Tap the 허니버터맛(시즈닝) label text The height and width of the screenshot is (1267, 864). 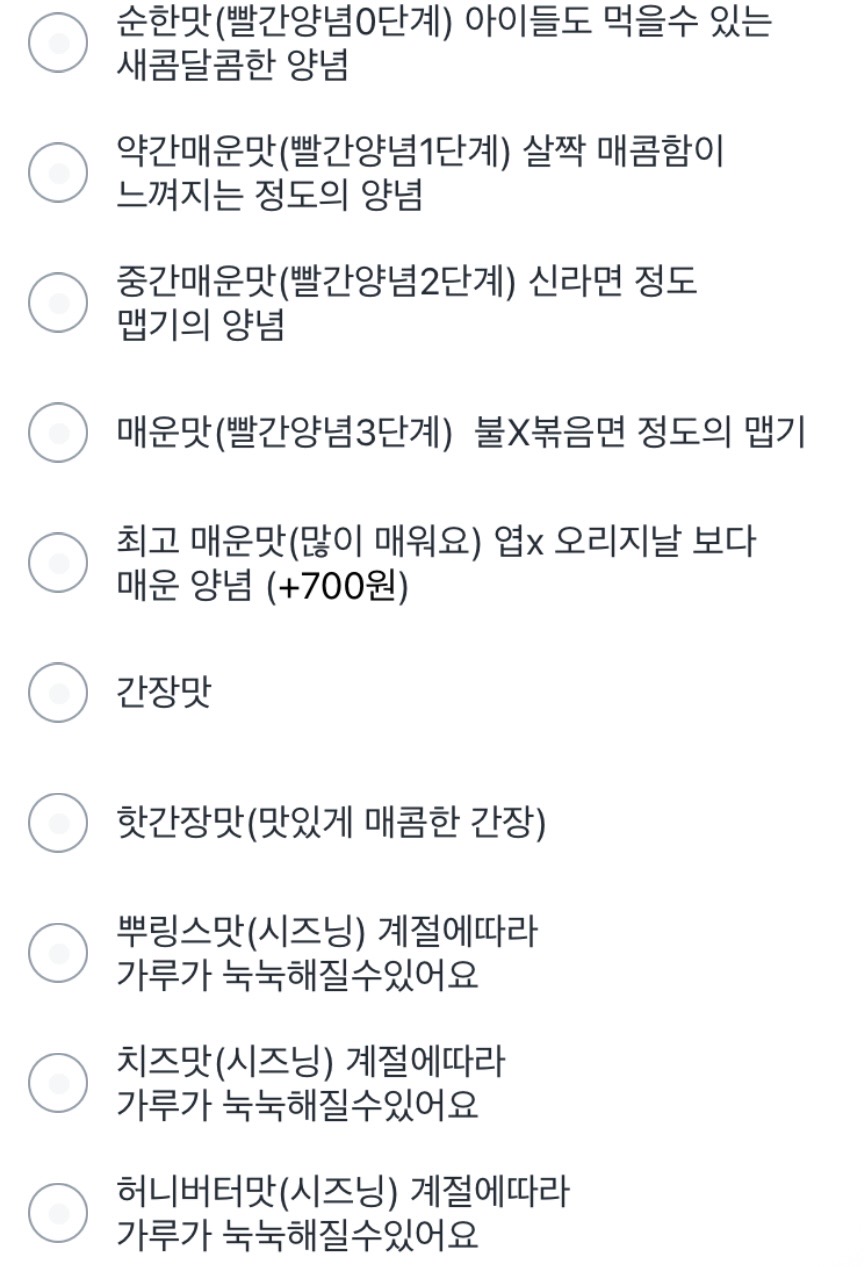pos(343,1212)
